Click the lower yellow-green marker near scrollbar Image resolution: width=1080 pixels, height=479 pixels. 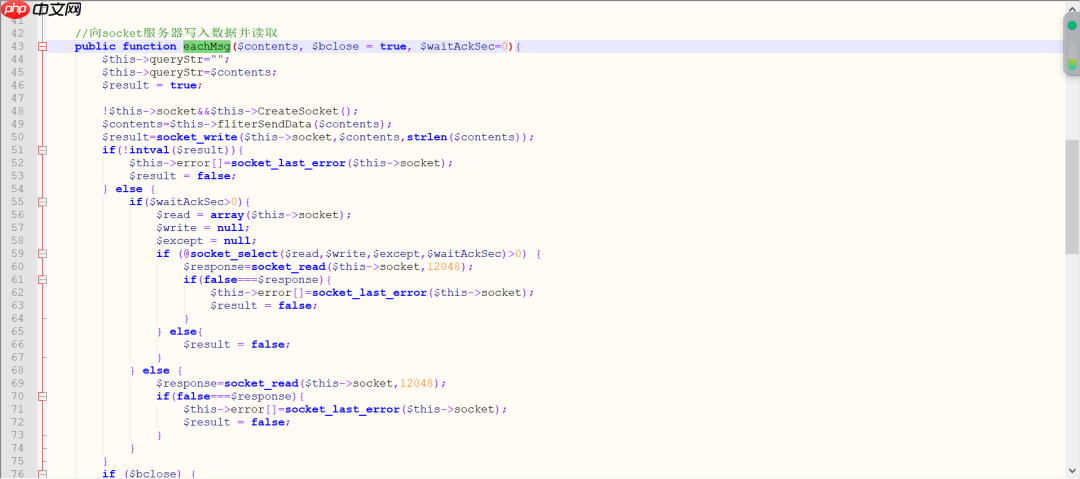click(1072, 64)
